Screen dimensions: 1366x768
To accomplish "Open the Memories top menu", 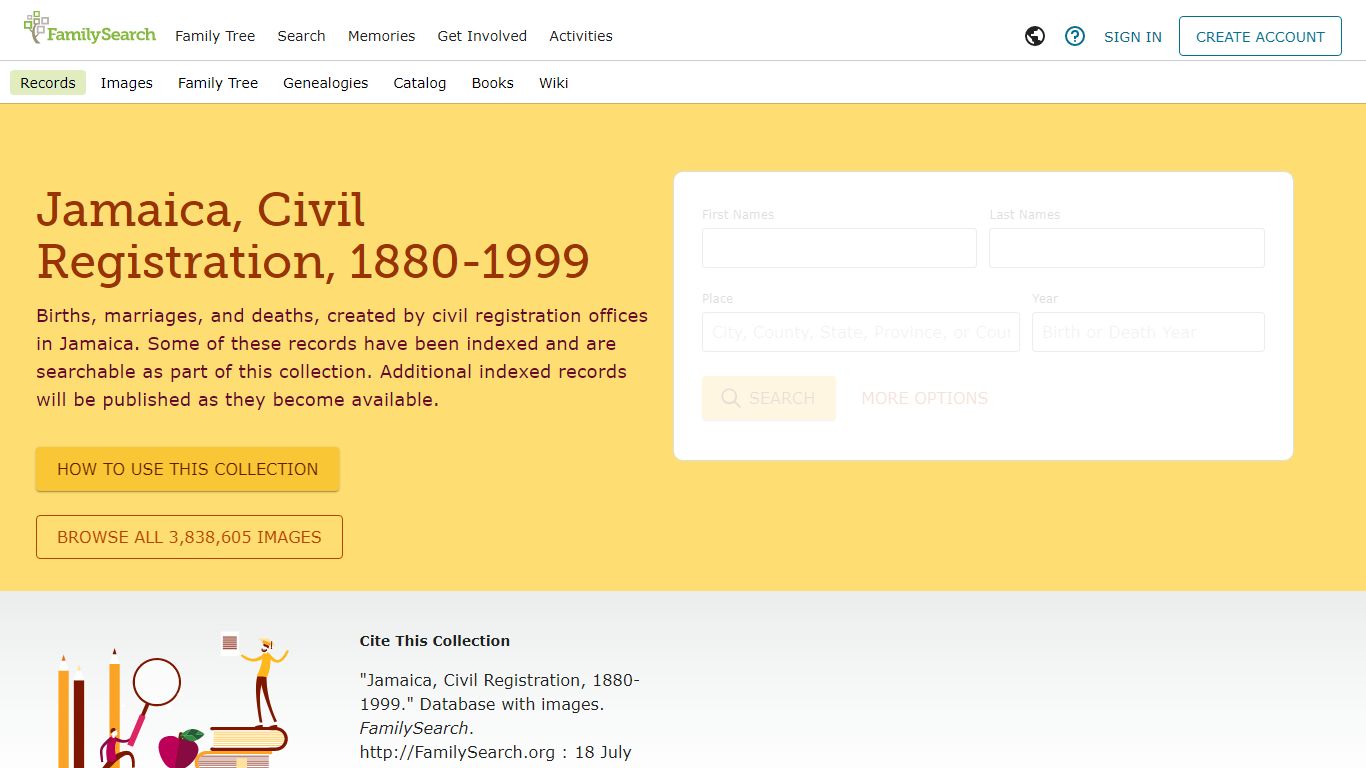I will click(381, 36).
